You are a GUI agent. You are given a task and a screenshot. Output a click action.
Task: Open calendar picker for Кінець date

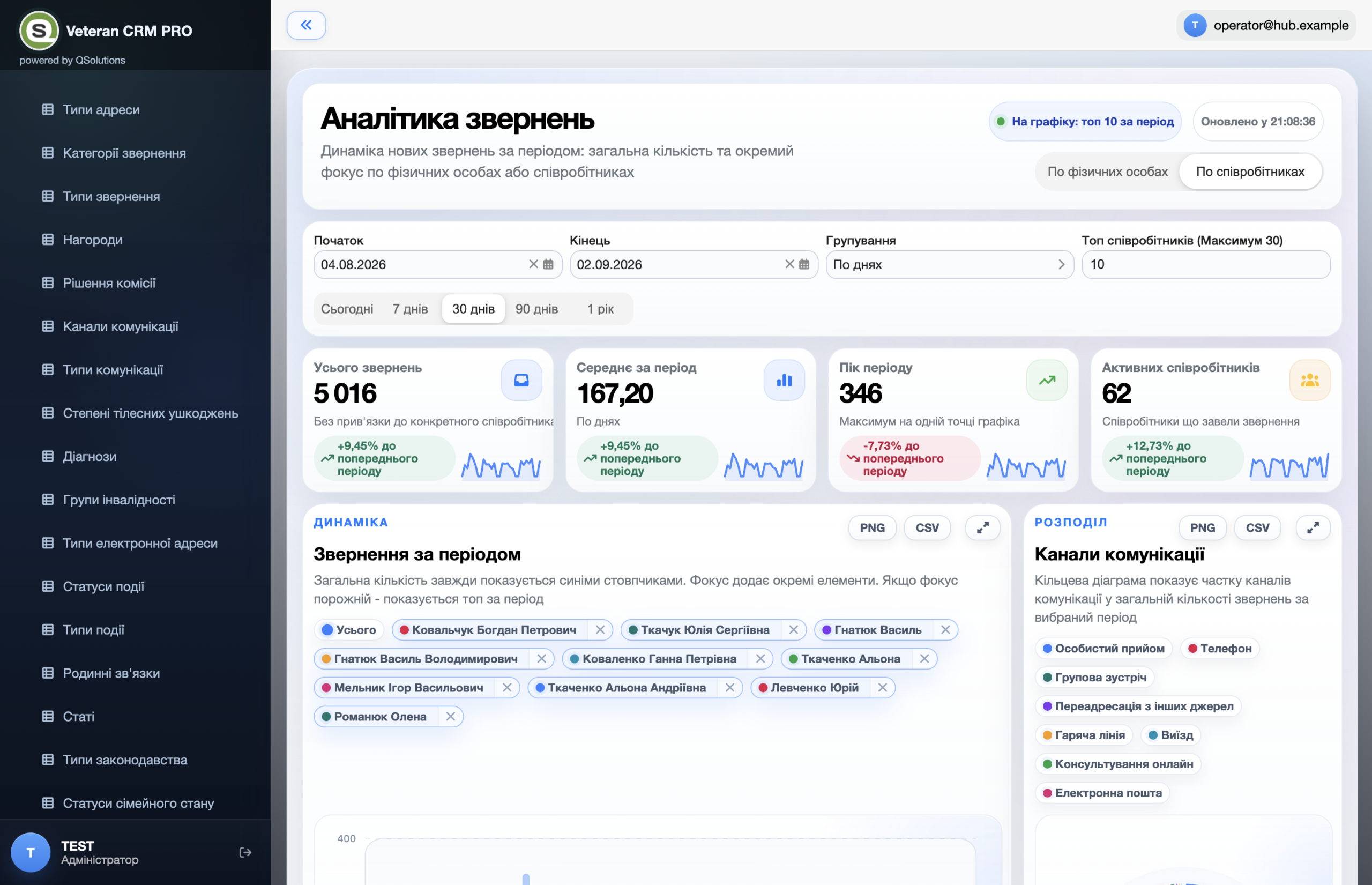(804, 264)
